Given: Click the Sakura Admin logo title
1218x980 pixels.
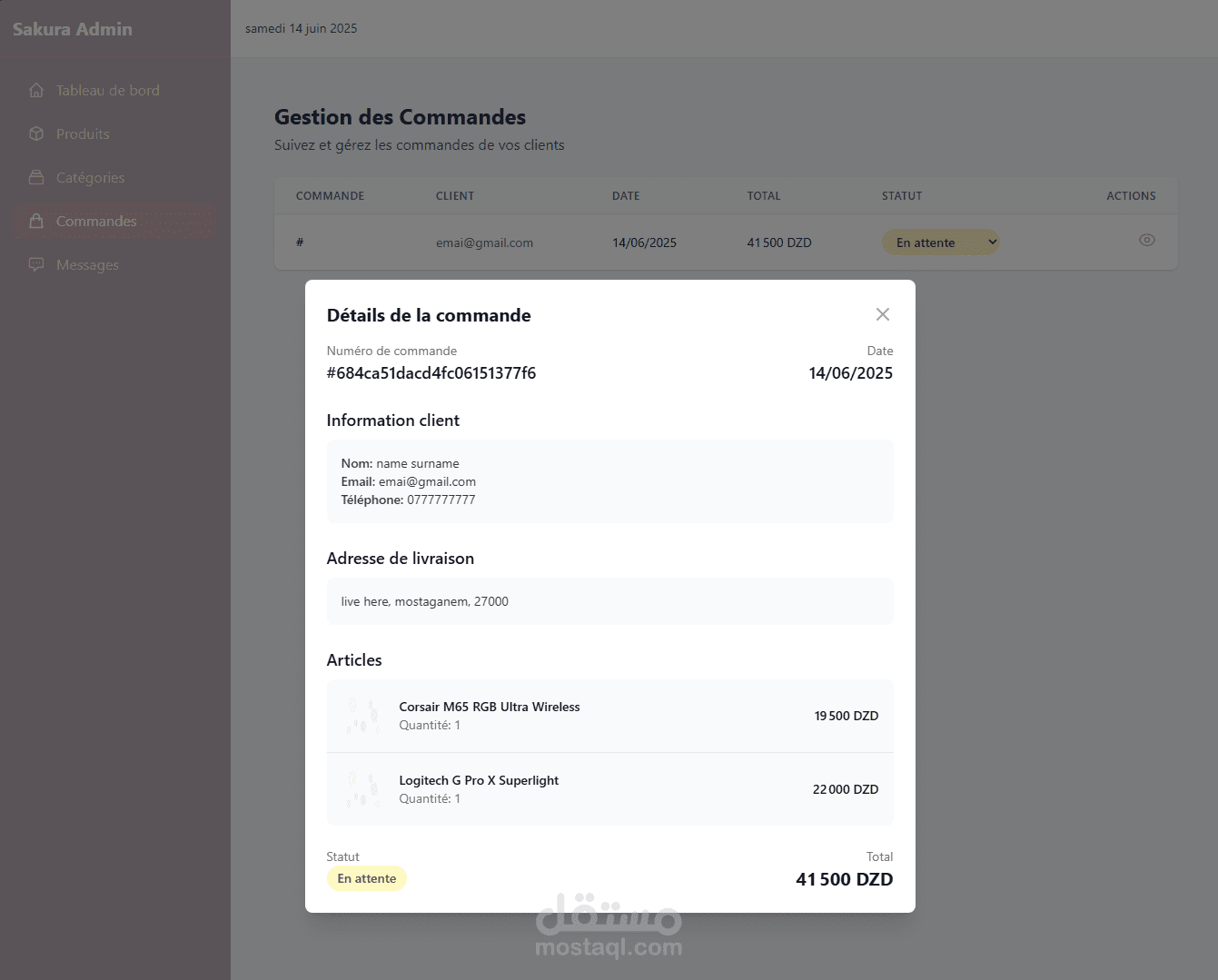Looking at the screenshot, I should (73, 29).
